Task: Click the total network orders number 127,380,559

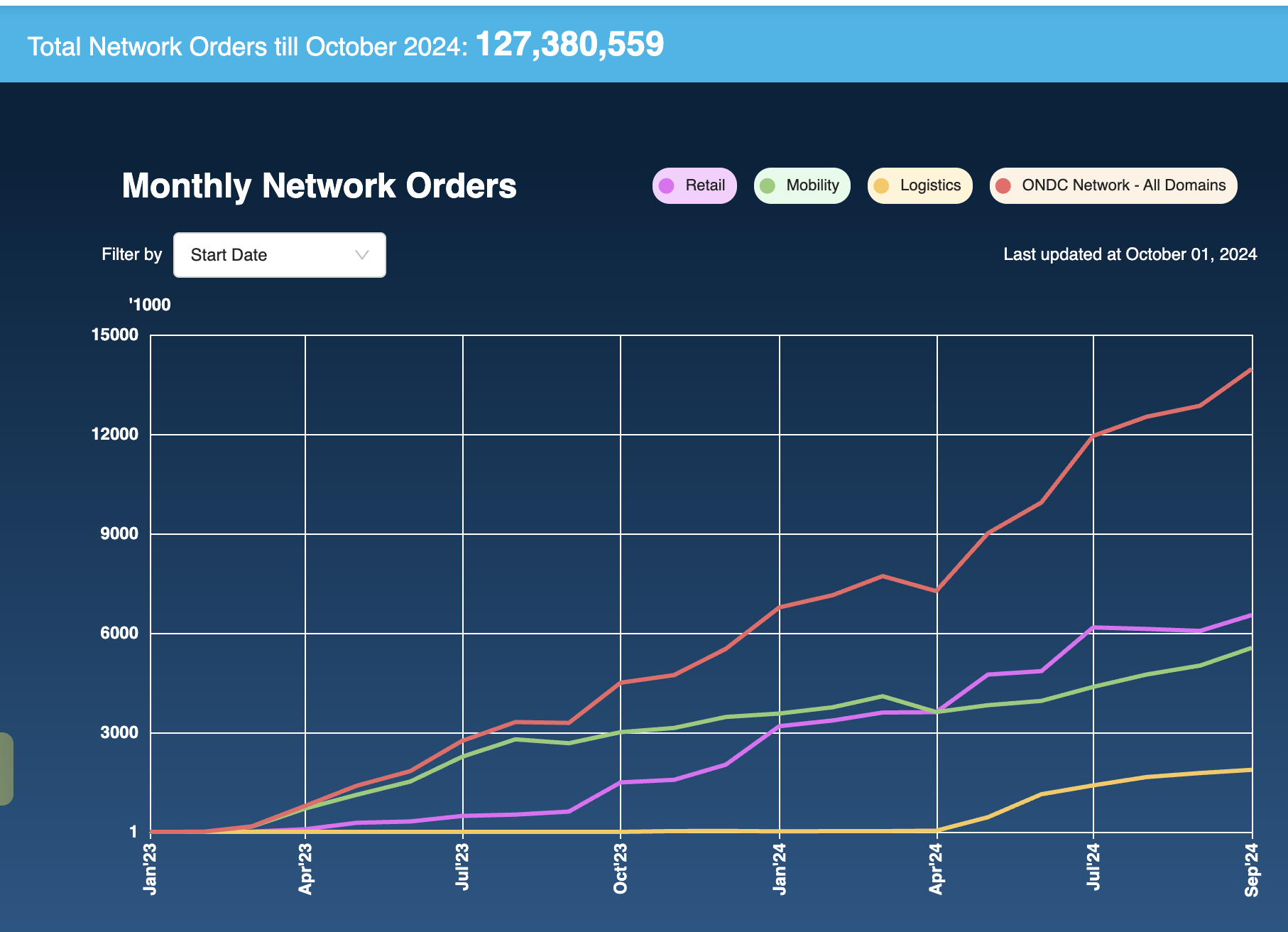Action: 569,45
